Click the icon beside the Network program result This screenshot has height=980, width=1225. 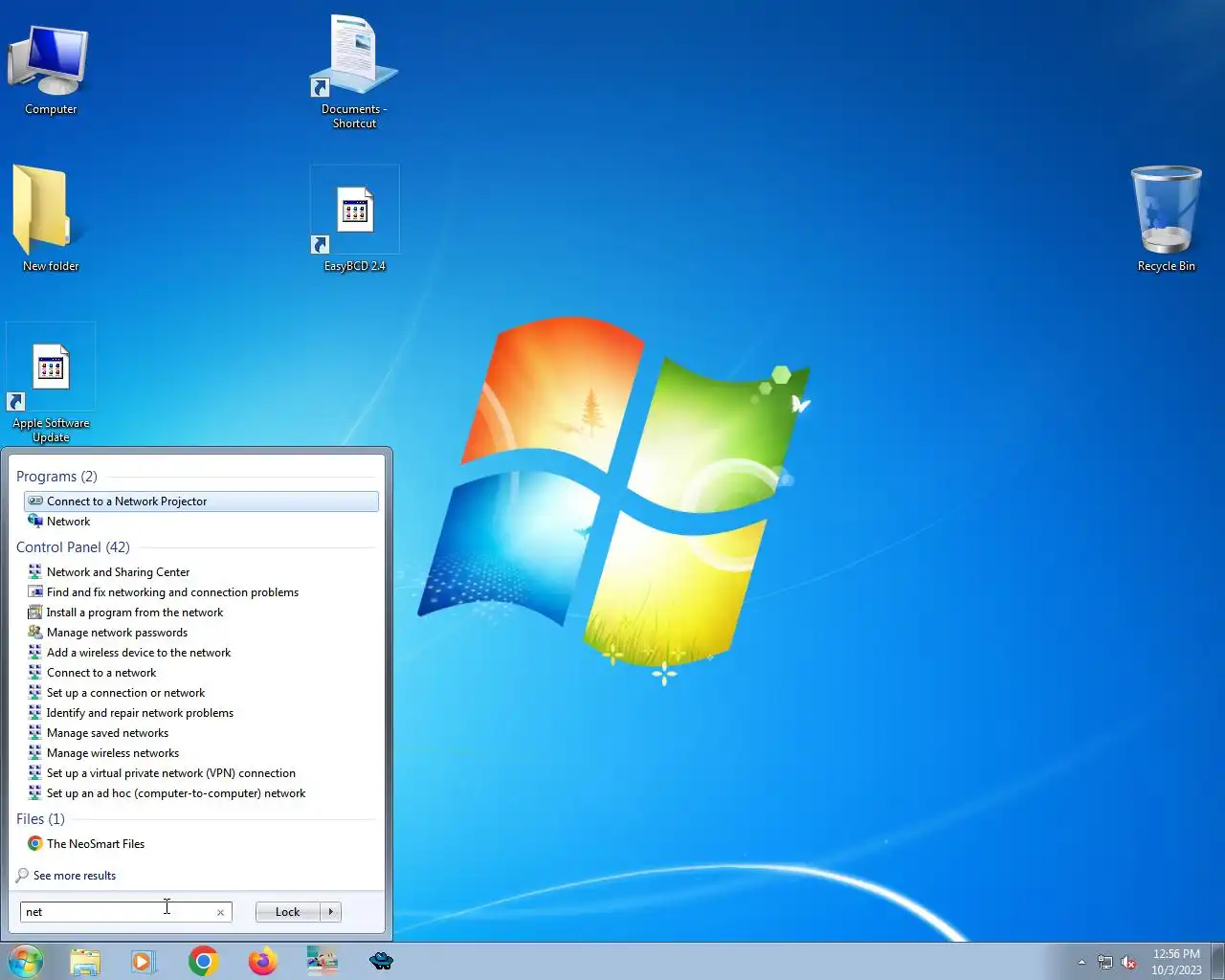point(35,522)
